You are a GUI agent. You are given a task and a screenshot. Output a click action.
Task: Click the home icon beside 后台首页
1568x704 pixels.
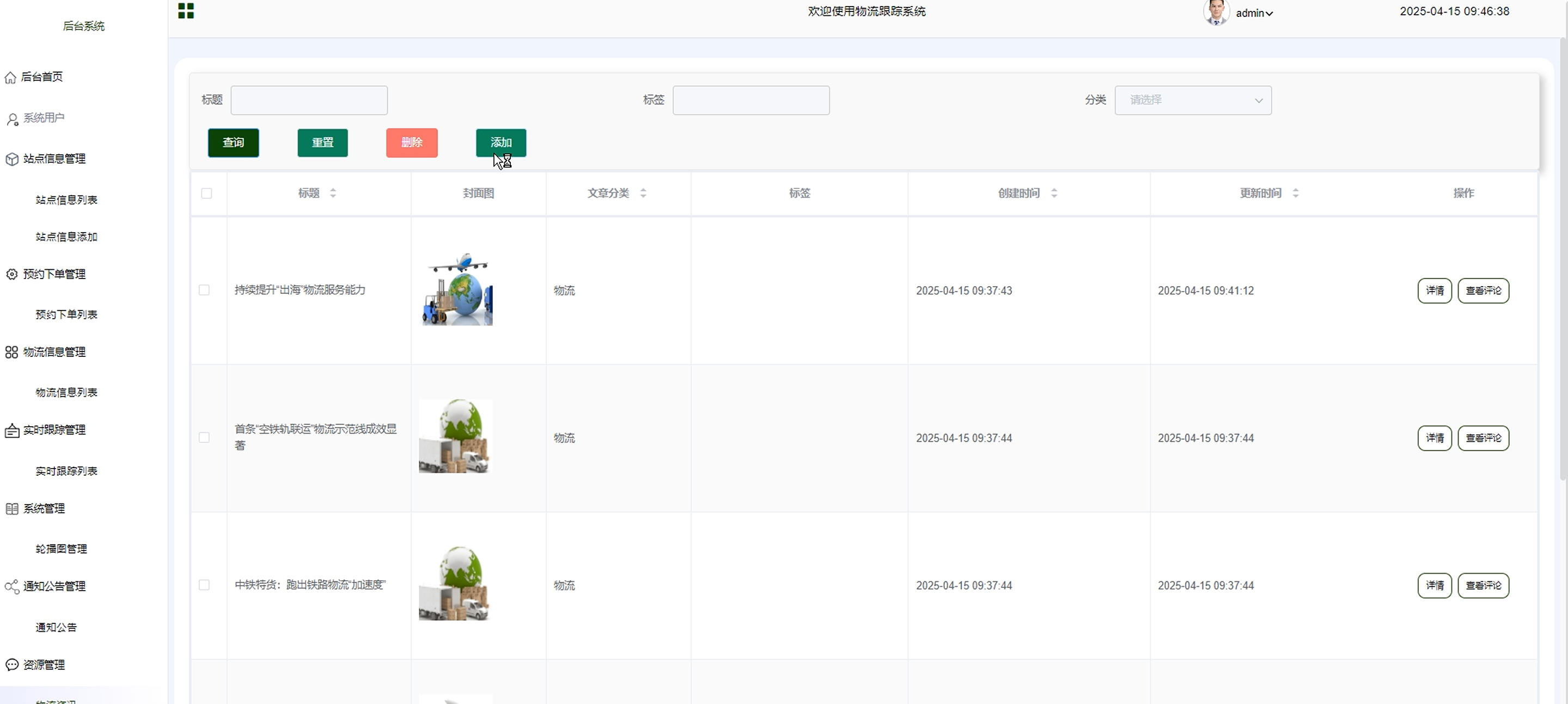point(10,77)
